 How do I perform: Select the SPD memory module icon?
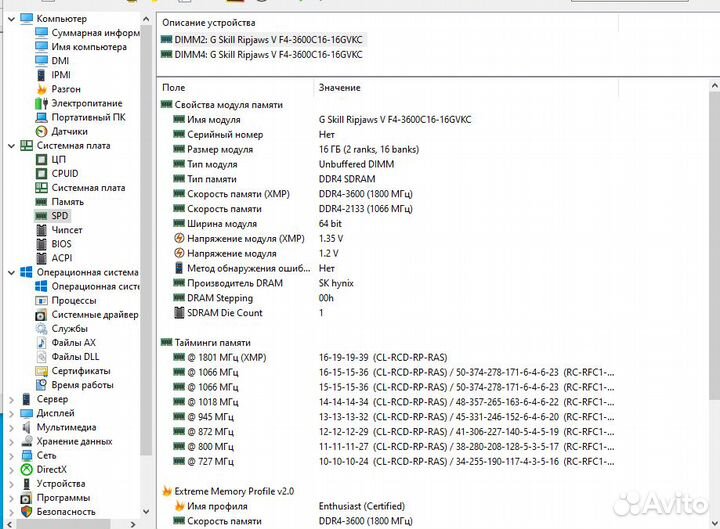[x=41, y=216]
